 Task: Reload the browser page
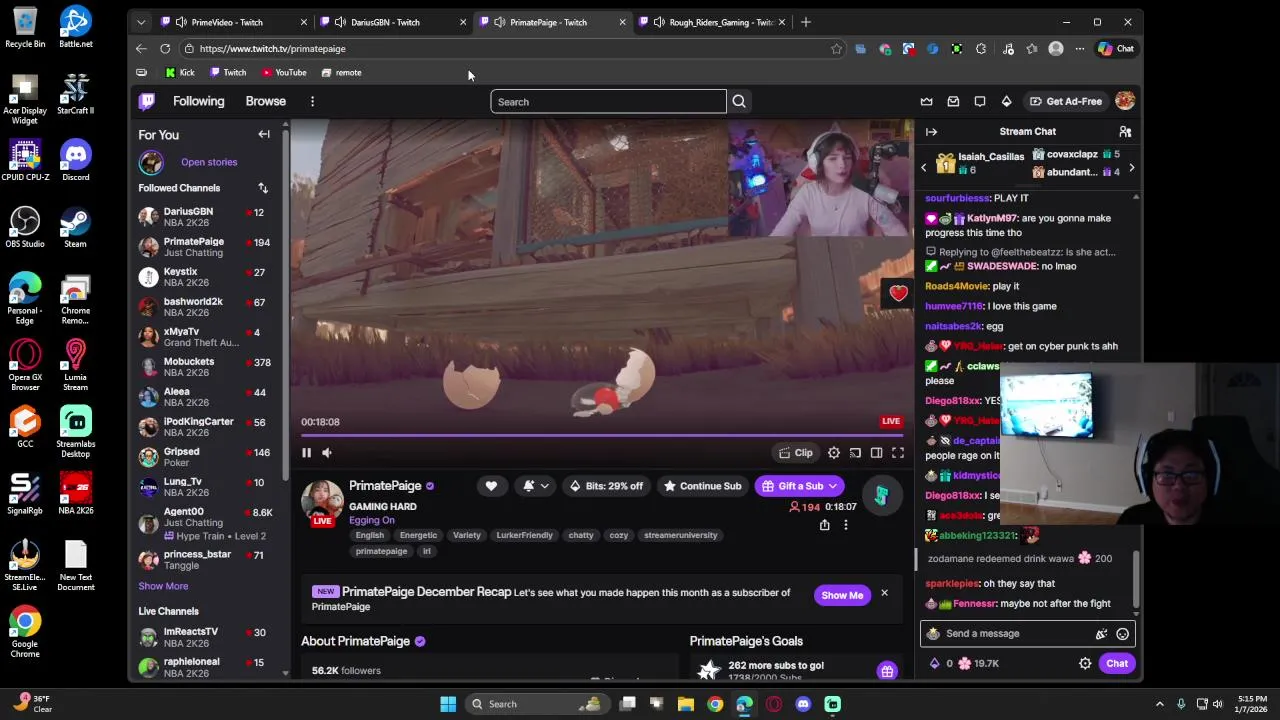165,48
